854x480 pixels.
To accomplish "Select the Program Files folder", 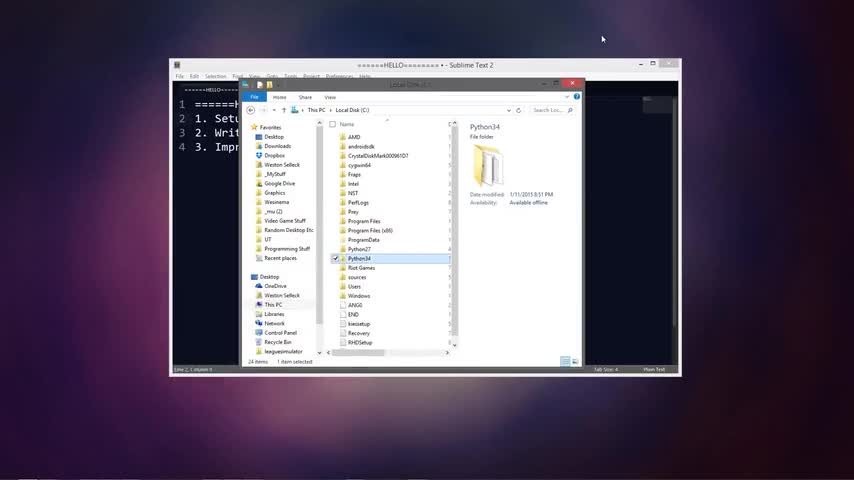I will (364, 221).
